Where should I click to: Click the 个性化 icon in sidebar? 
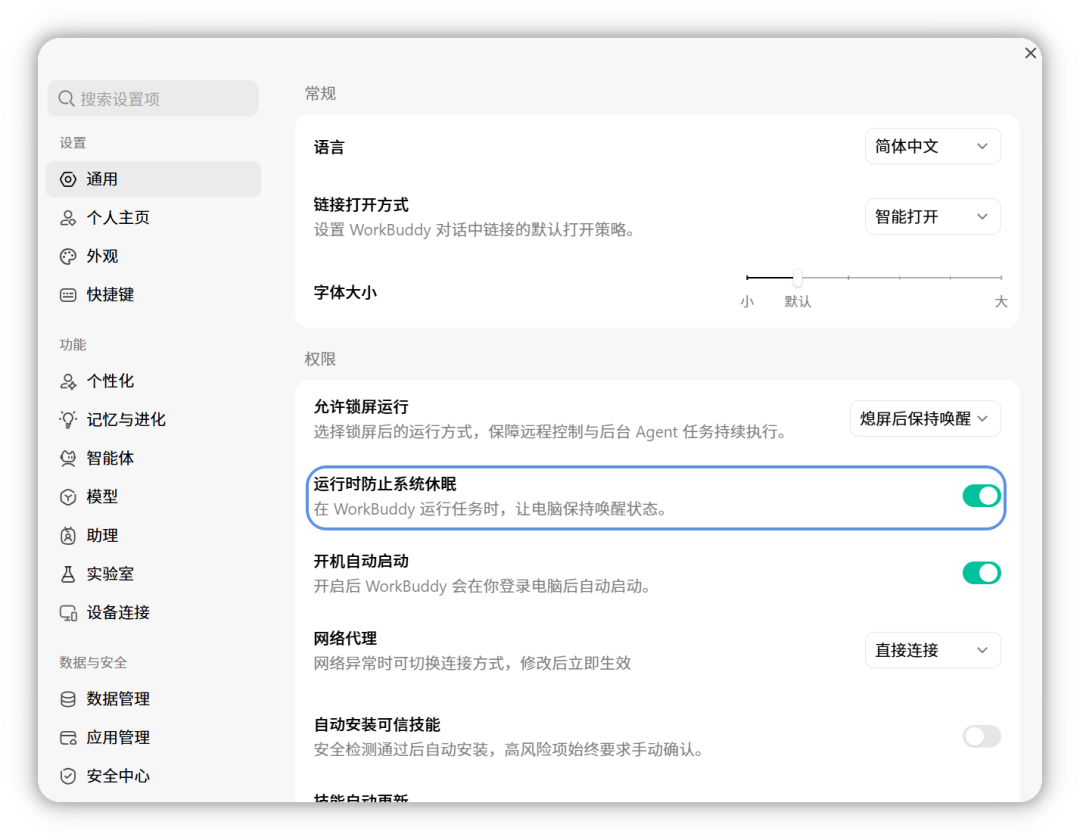[x=68, y=381]
